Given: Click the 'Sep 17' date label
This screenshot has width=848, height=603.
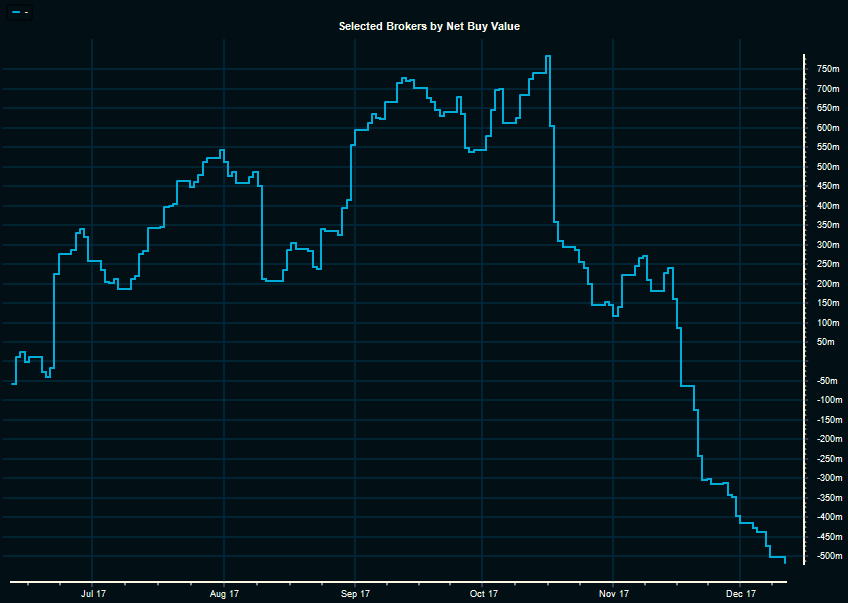Looking at the screenshot, I should (x=355, y=594).
